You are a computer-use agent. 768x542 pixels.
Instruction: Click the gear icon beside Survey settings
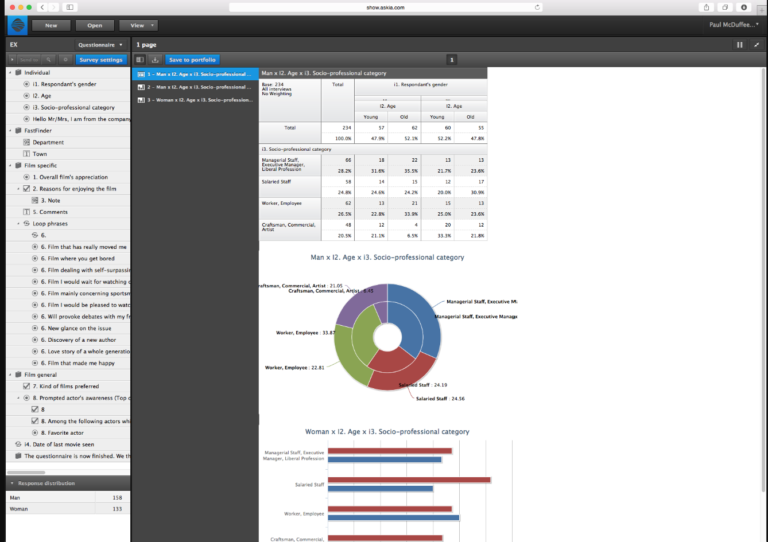point(65,60)
